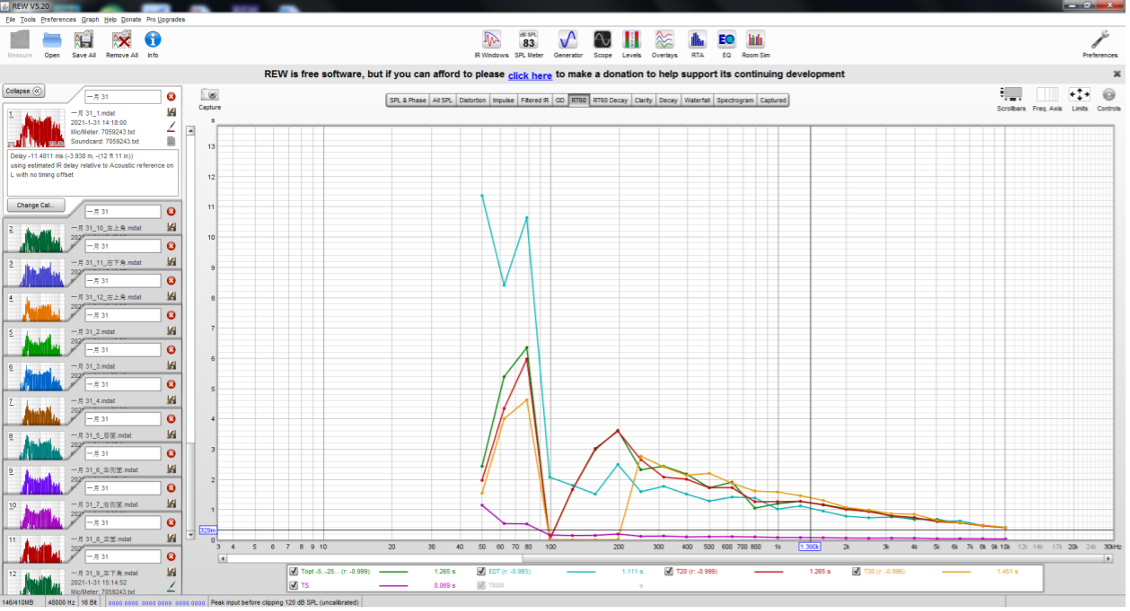This screenshot has width=1130, height=611.
Task: Save measurement 一月 31_11_右下角 disk icon
Action: (172, 262)
